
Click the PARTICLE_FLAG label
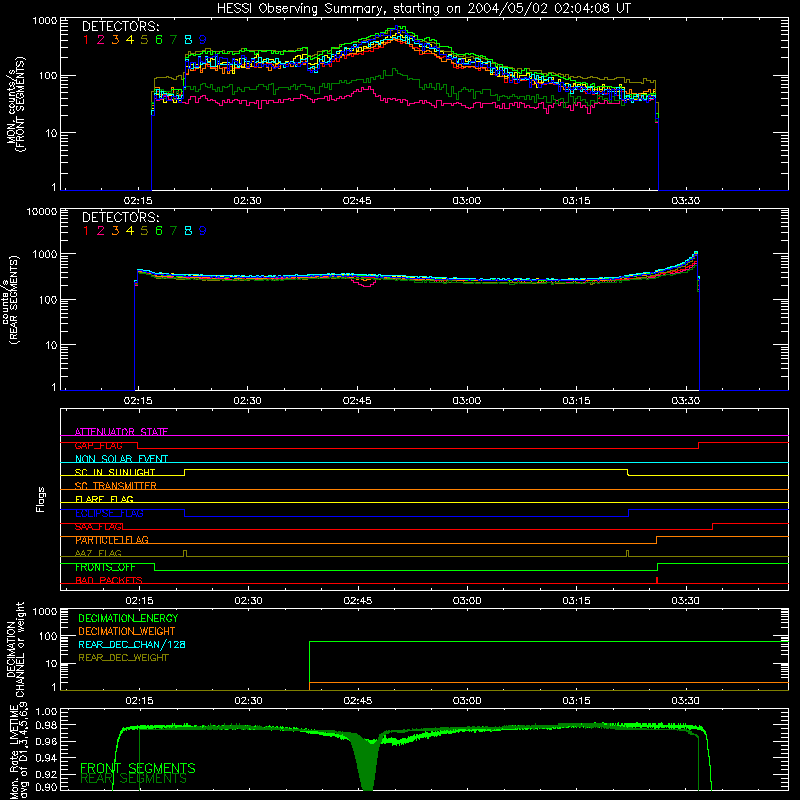[112, 540]
